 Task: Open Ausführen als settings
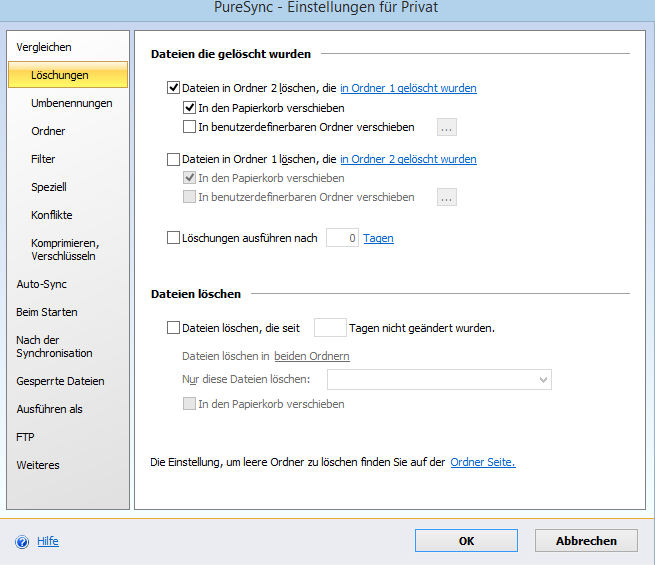[x=49, y=409]
